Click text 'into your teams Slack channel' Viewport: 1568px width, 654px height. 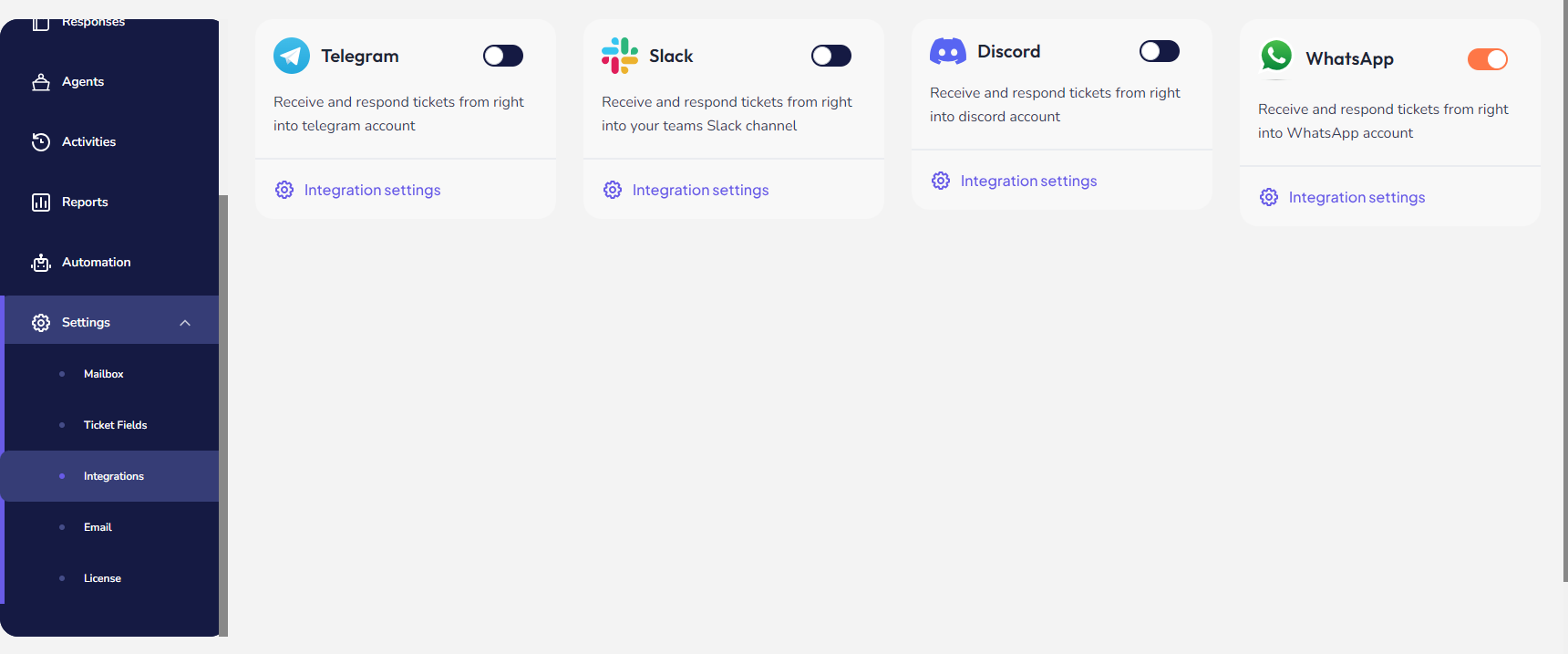tap(699, 126)
